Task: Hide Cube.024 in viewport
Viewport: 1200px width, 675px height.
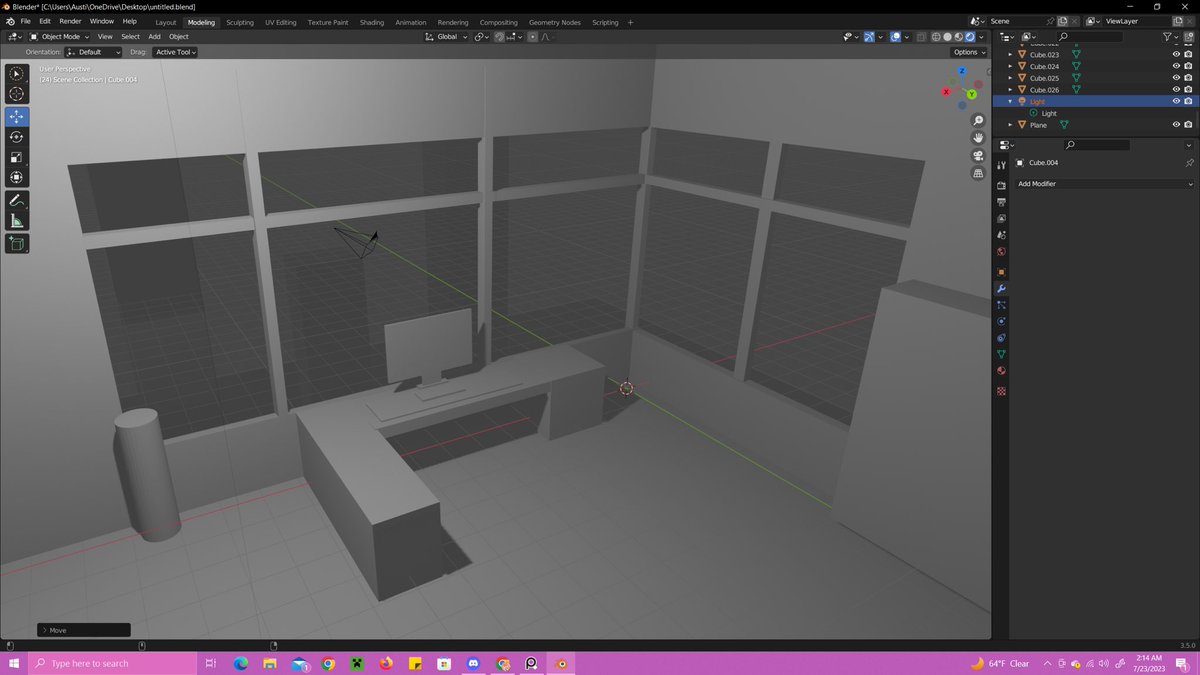Action: (x=1176, y=66)
